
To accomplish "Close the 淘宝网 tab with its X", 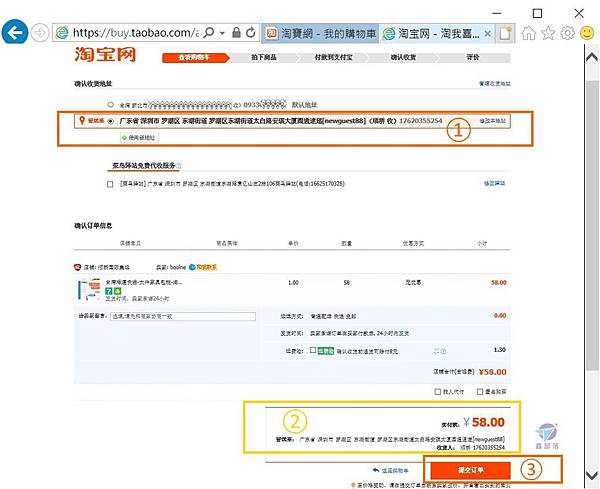I will coord(488,34).
